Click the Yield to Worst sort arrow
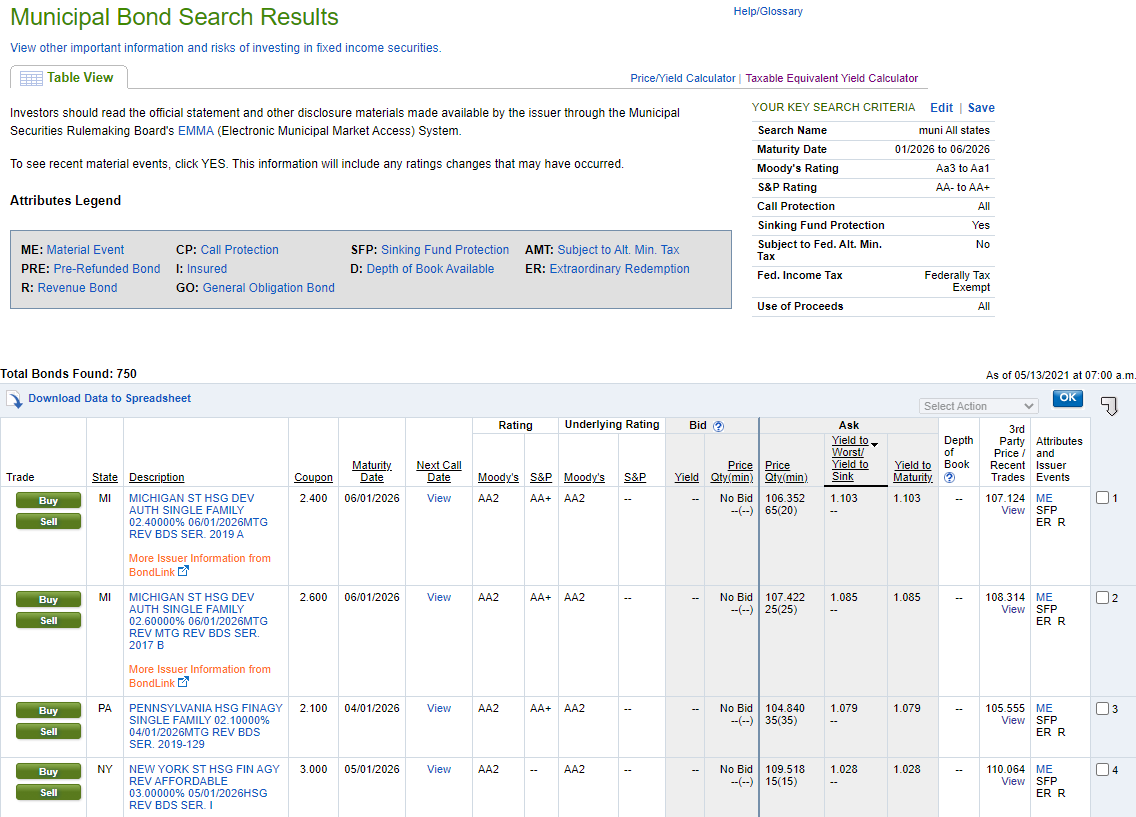The height and width of the screenshot is (817, 1136). 874,443
